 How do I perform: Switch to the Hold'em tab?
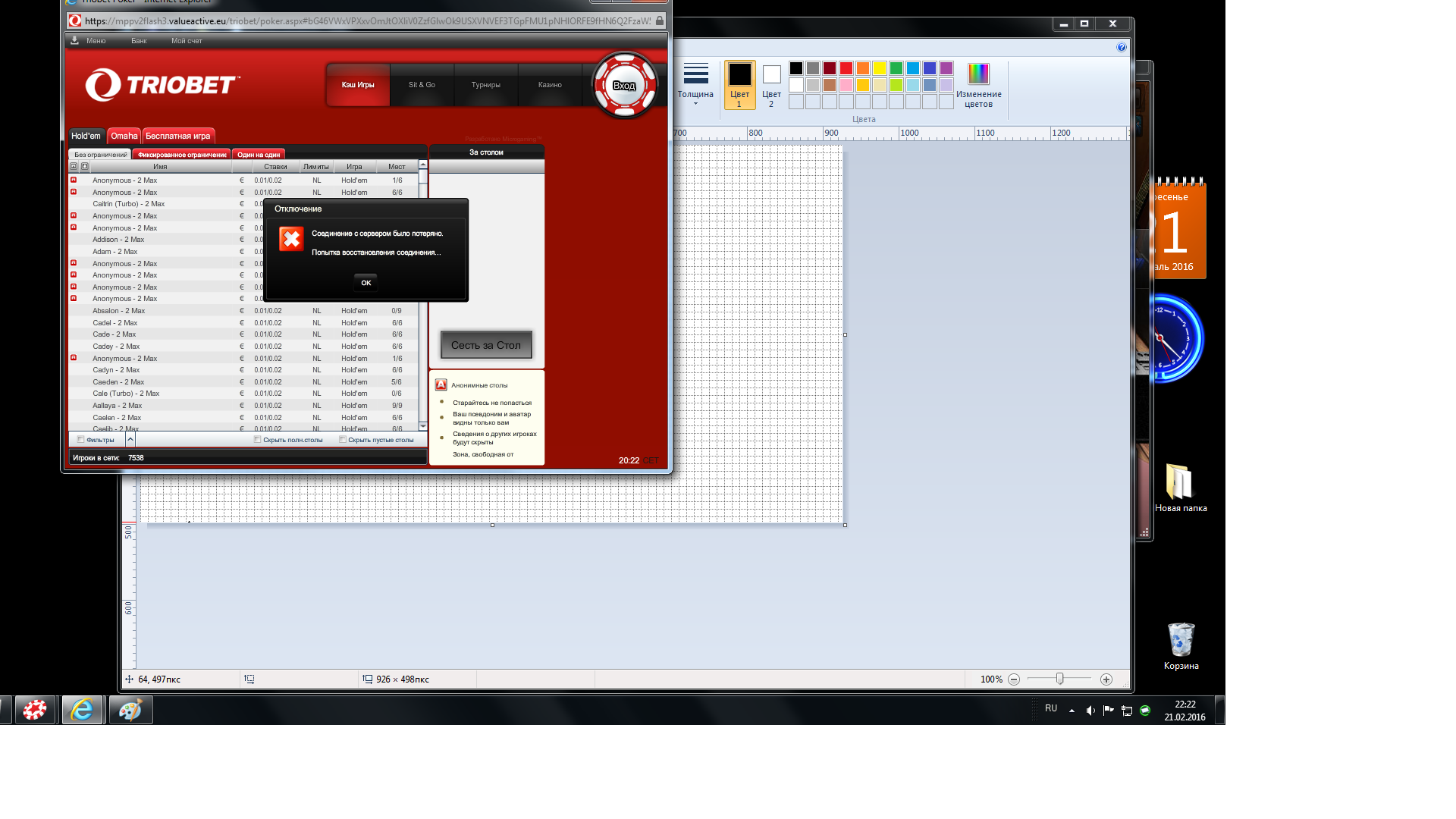86,136
